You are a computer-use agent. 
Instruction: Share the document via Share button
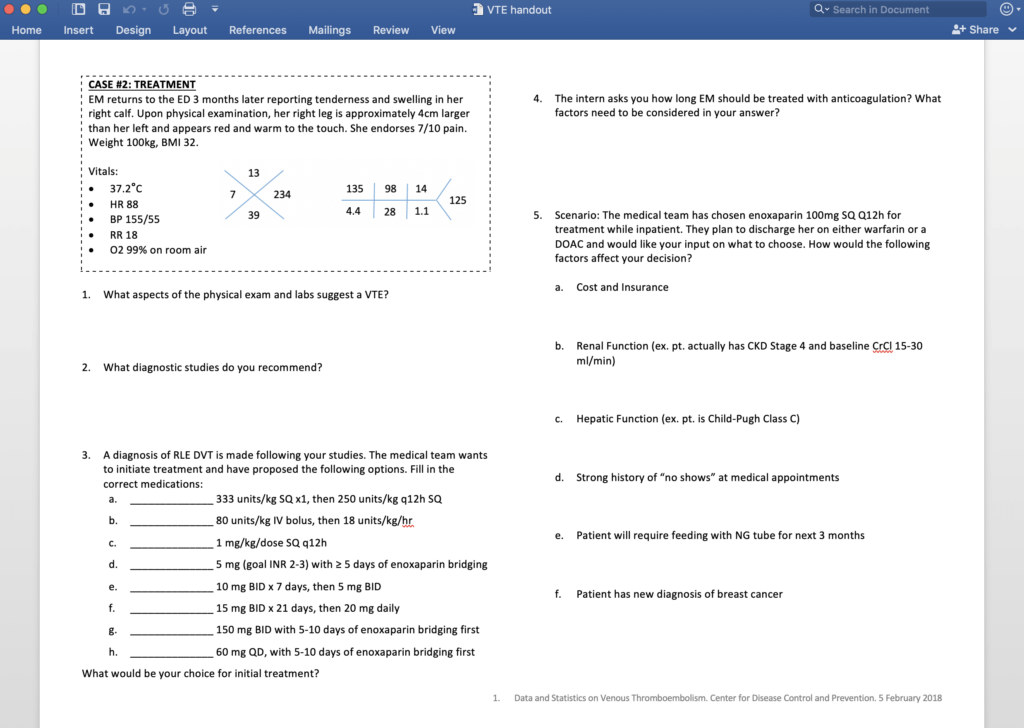pyautogui.click(x=975, y=29)
